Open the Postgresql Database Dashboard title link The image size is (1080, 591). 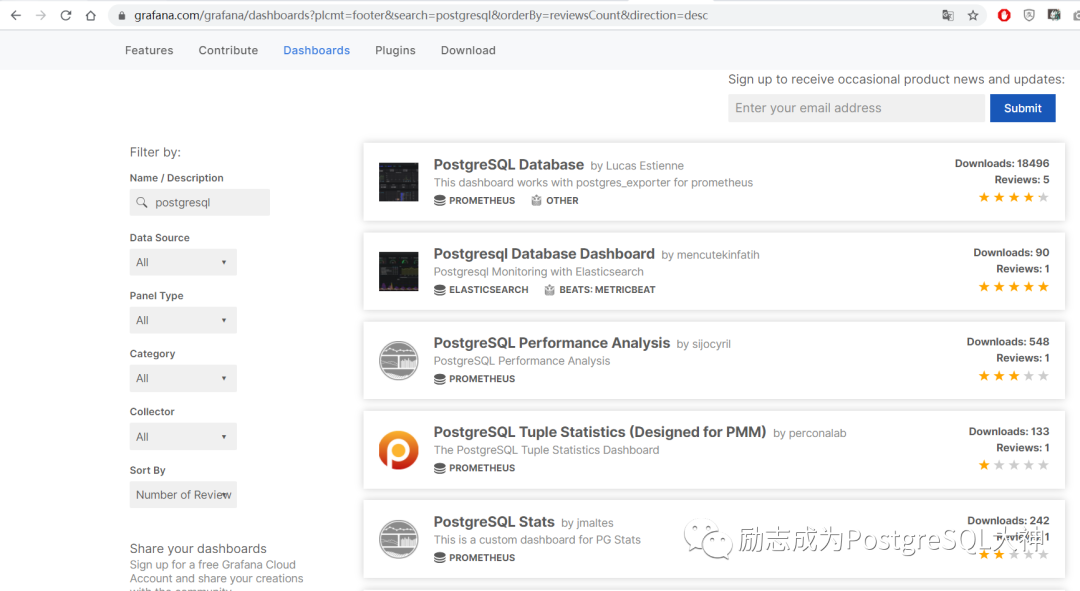544,254
